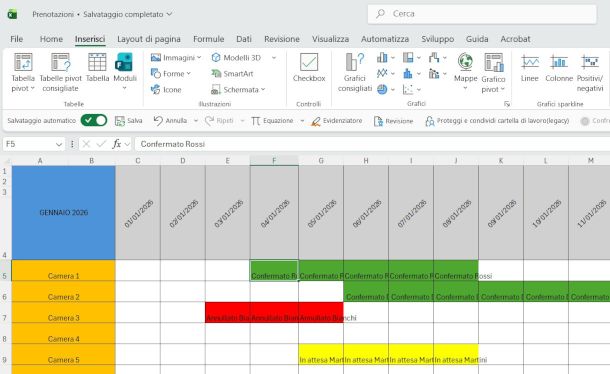Open the Automatizza tab
610x374 pixels.
[385, 39]
